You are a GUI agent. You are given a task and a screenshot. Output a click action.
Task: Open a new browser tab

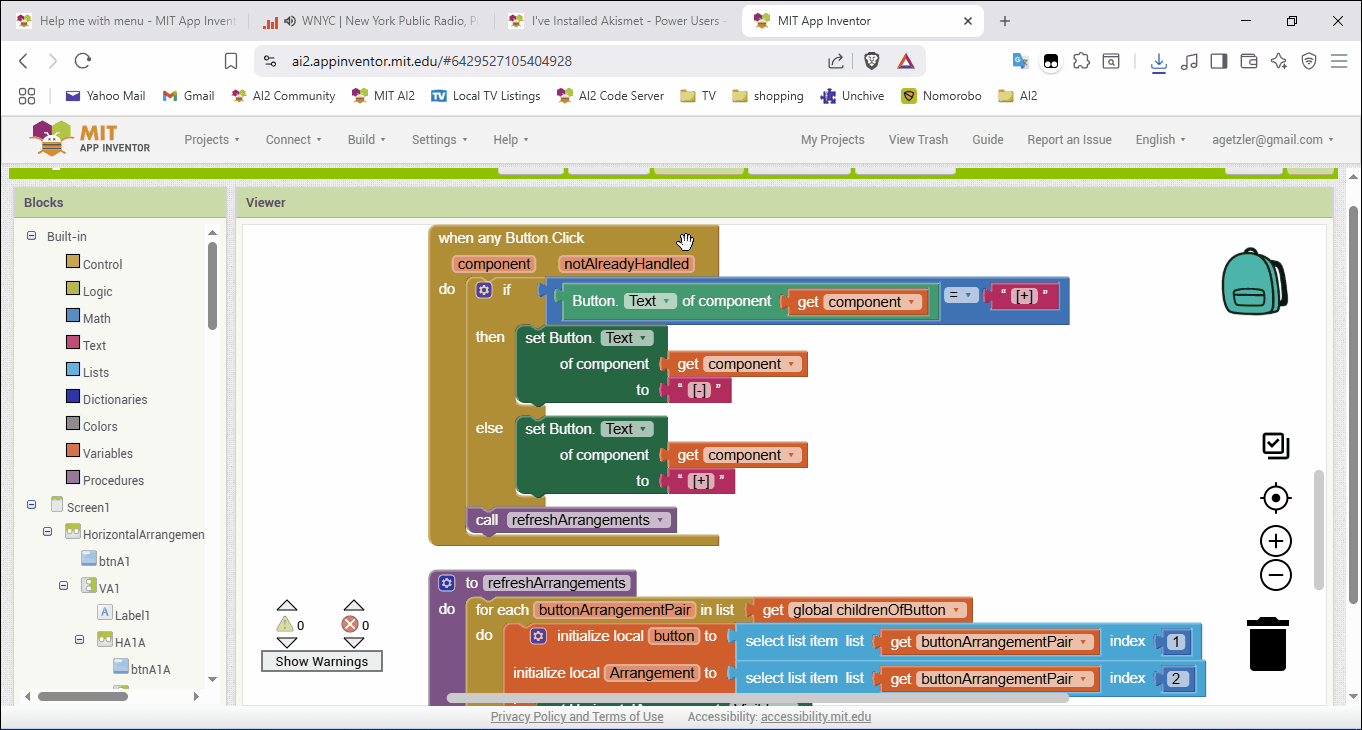click(1005, 21)
